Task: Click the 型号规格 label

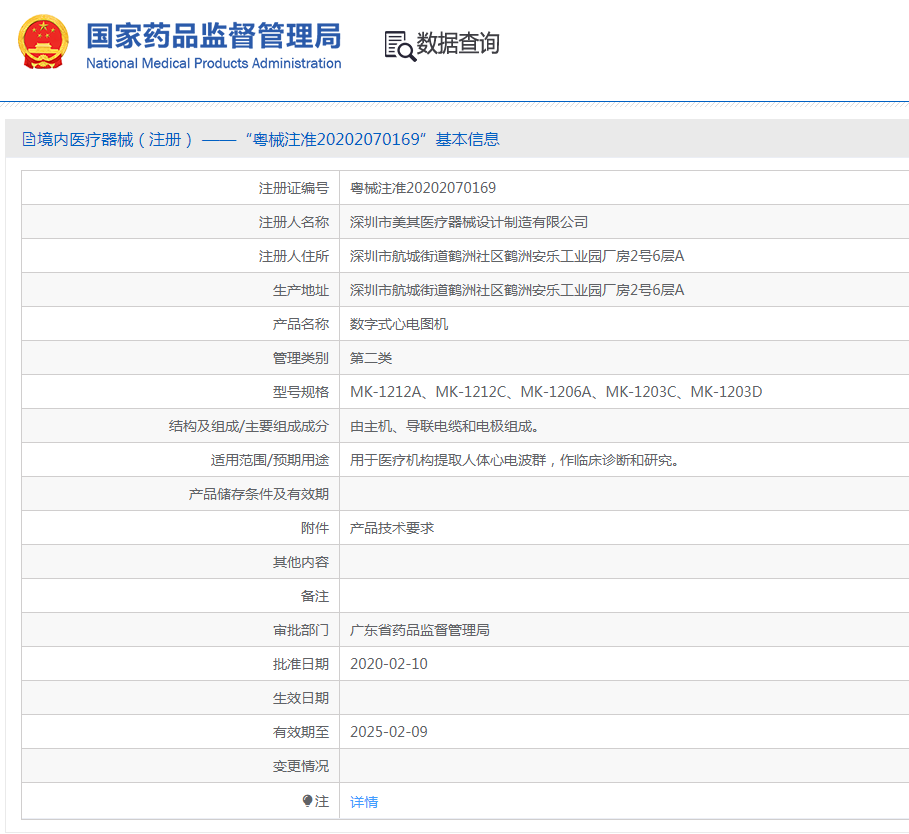Action: click(300, 392)
